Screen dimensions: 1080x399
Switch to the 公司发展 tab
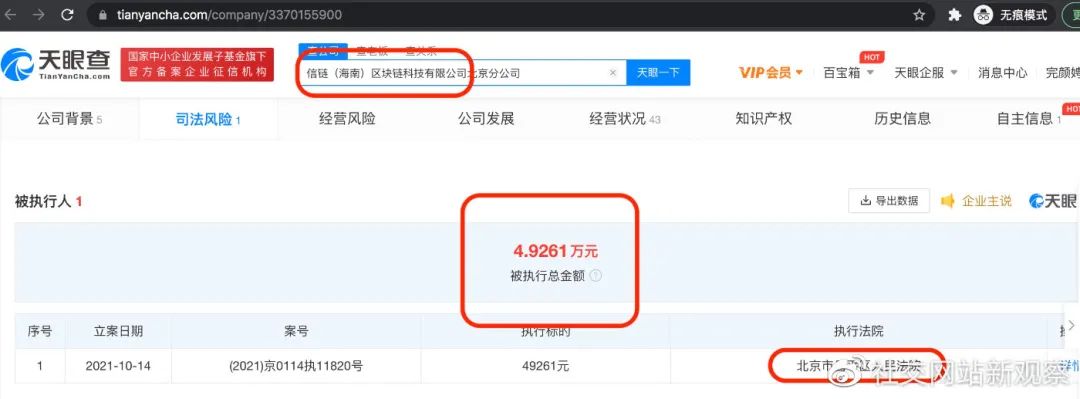pyautogui.click(x=486, y=119)
